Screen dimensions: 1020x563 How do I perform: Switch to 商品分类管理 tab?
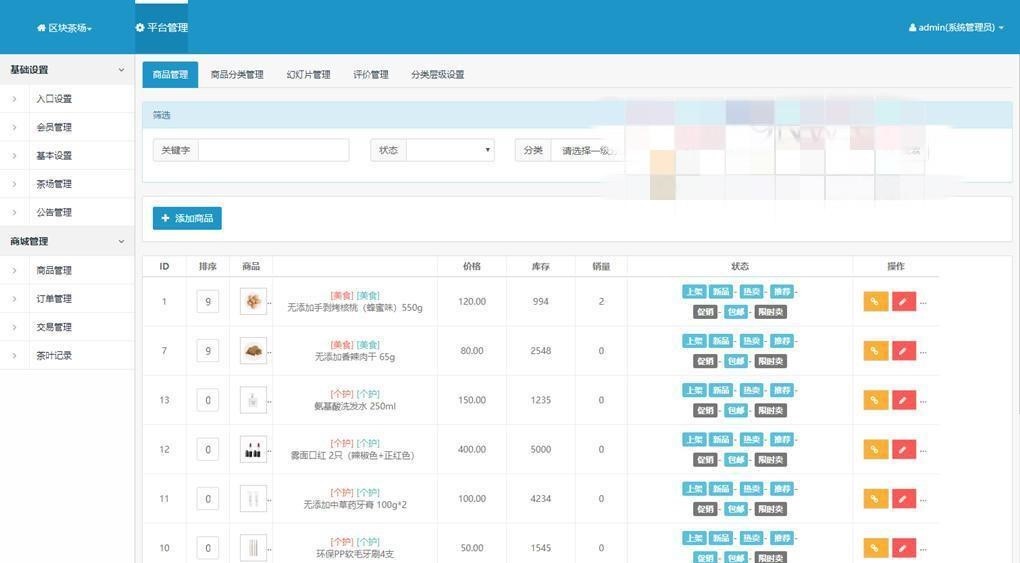tap(237, 75)
